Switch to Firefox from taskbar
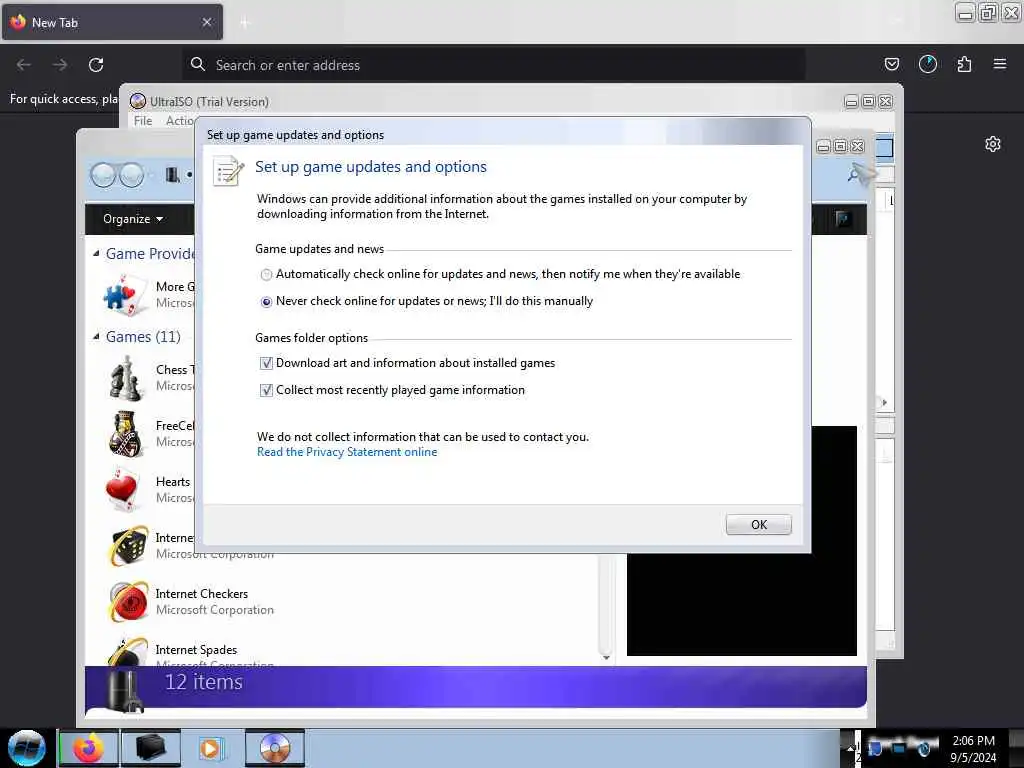This screenshot has height=768, width=1024. click(88, 748)
